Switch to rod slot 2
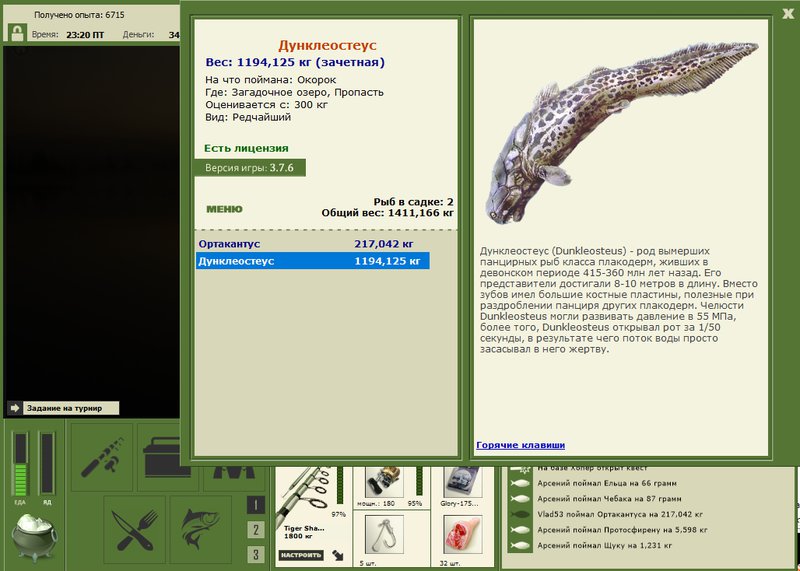Screen dimensions: 800x571 (x=256, y=529)
